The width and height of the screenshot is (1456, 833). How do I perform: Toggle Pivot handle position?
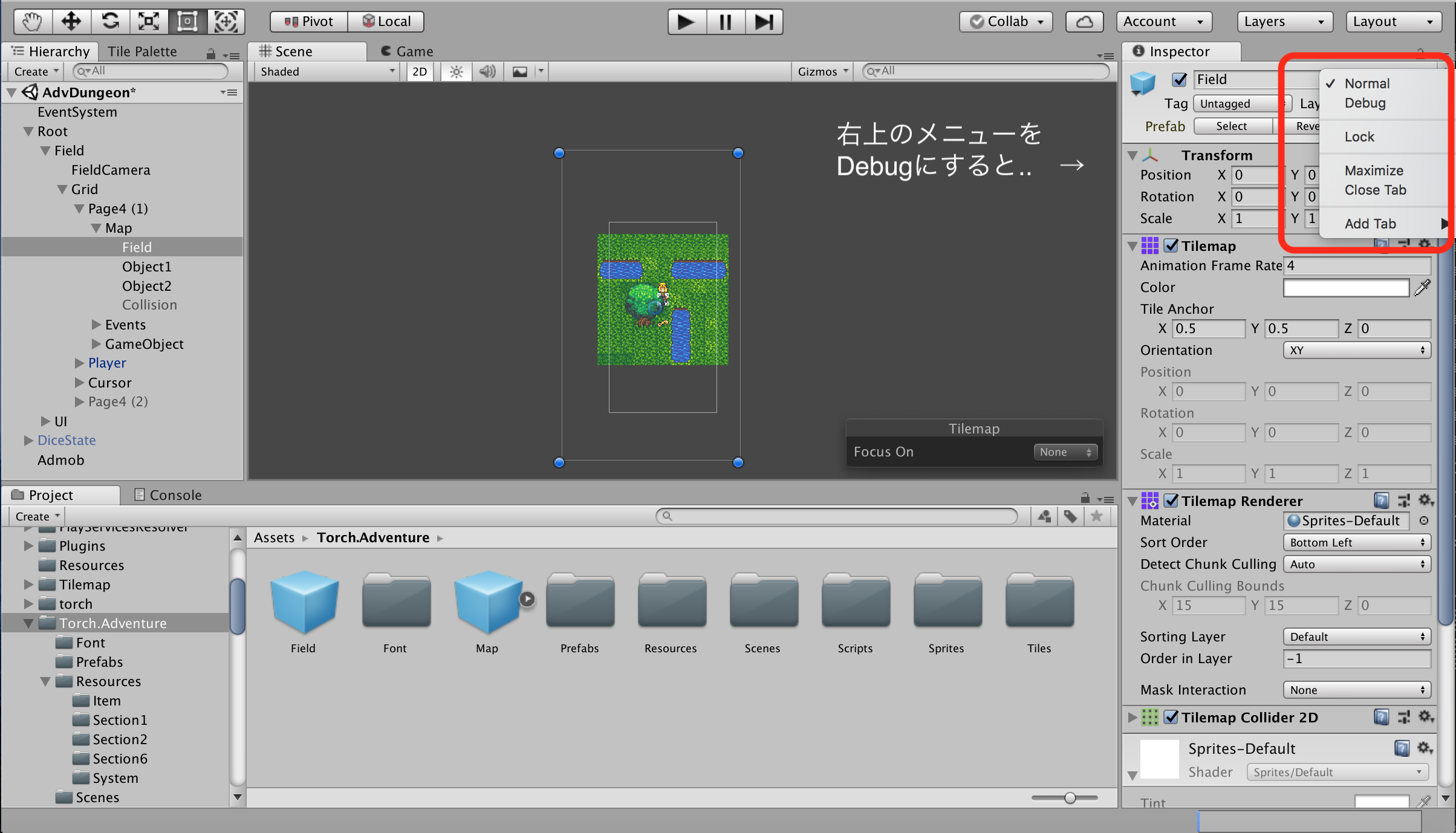click(309, 22)
